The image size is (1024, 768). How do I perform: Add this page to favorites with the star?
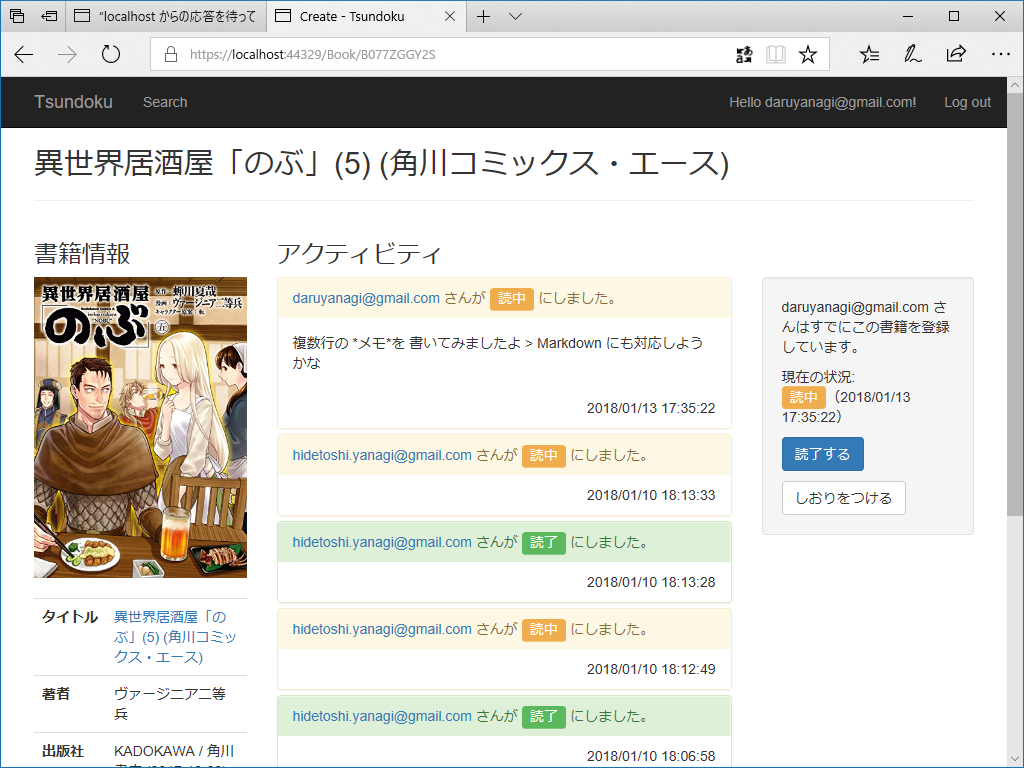click(x=808, y=54)
